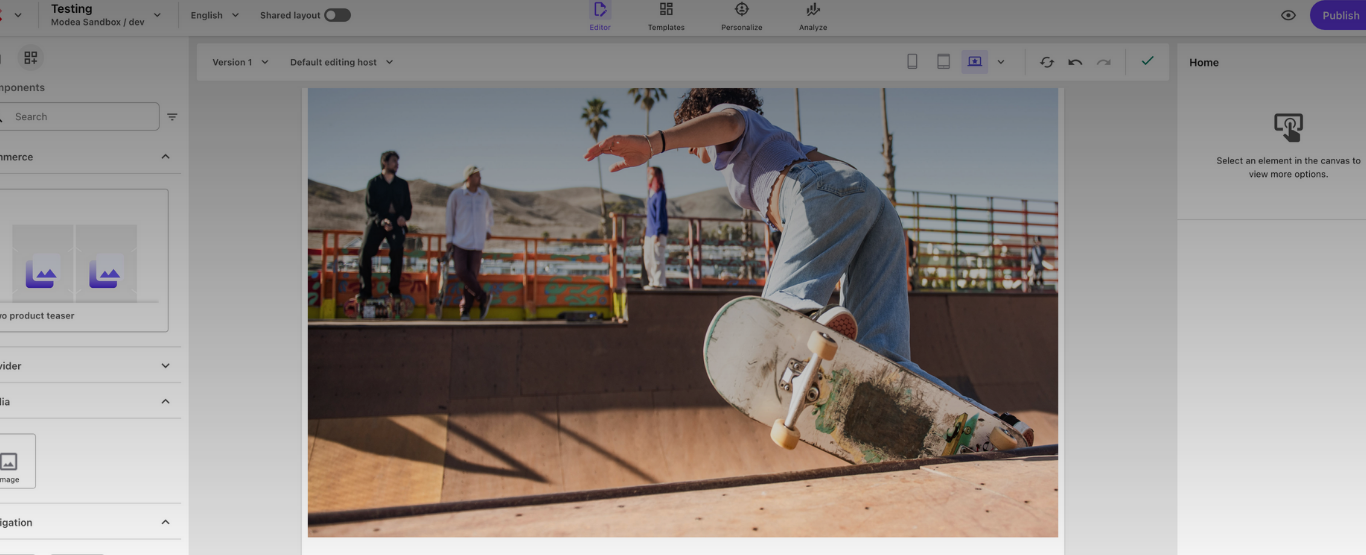
Task: Click the undo icon
Action: click(1075, 62)
